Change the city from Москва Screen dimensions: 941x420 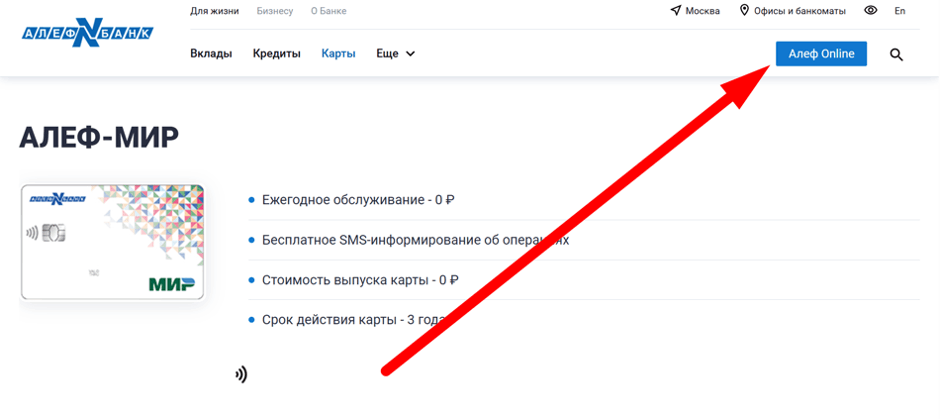(703, 11)
